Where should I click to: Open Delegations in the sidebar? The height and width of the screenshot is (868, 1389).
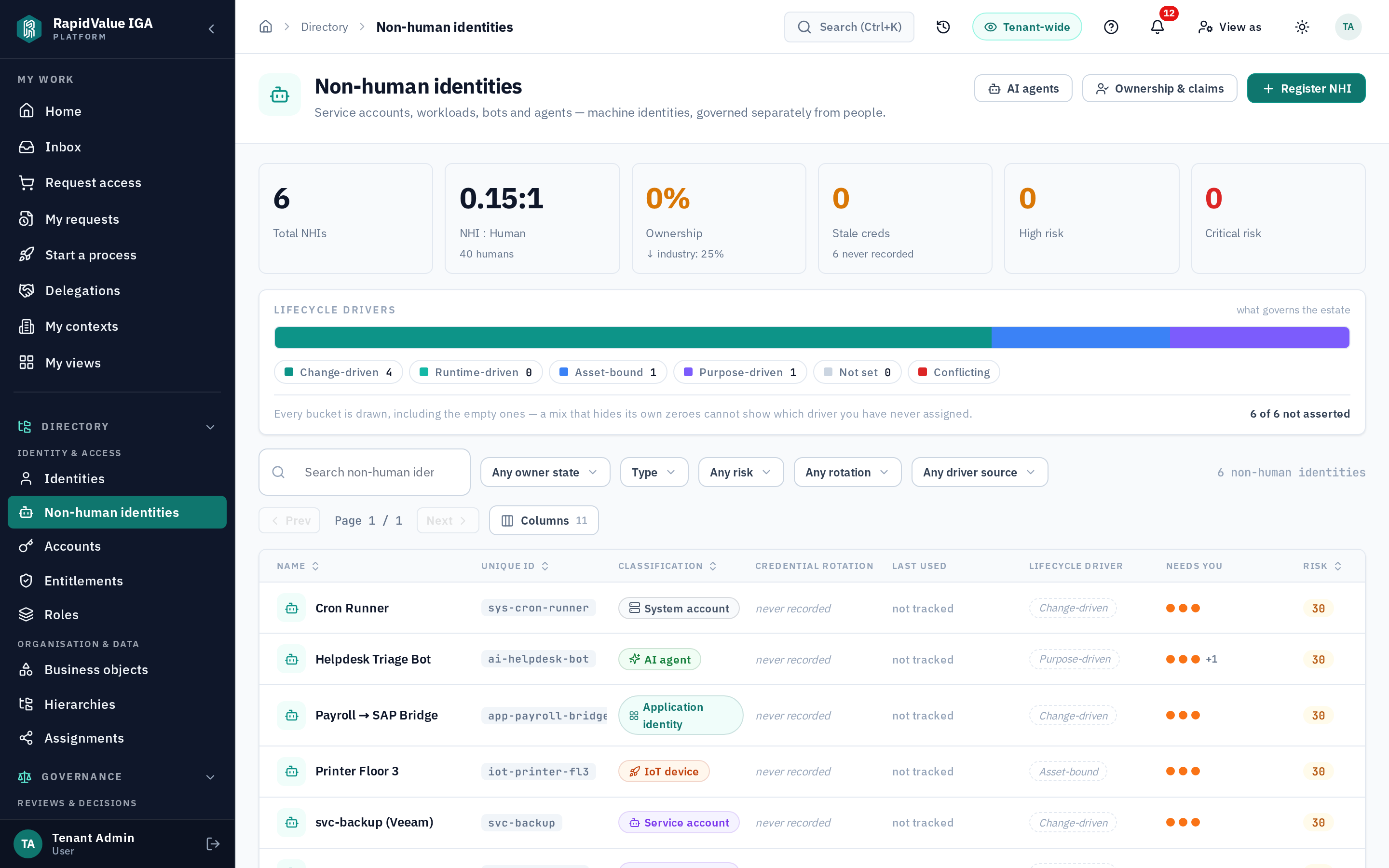point(117,290)
